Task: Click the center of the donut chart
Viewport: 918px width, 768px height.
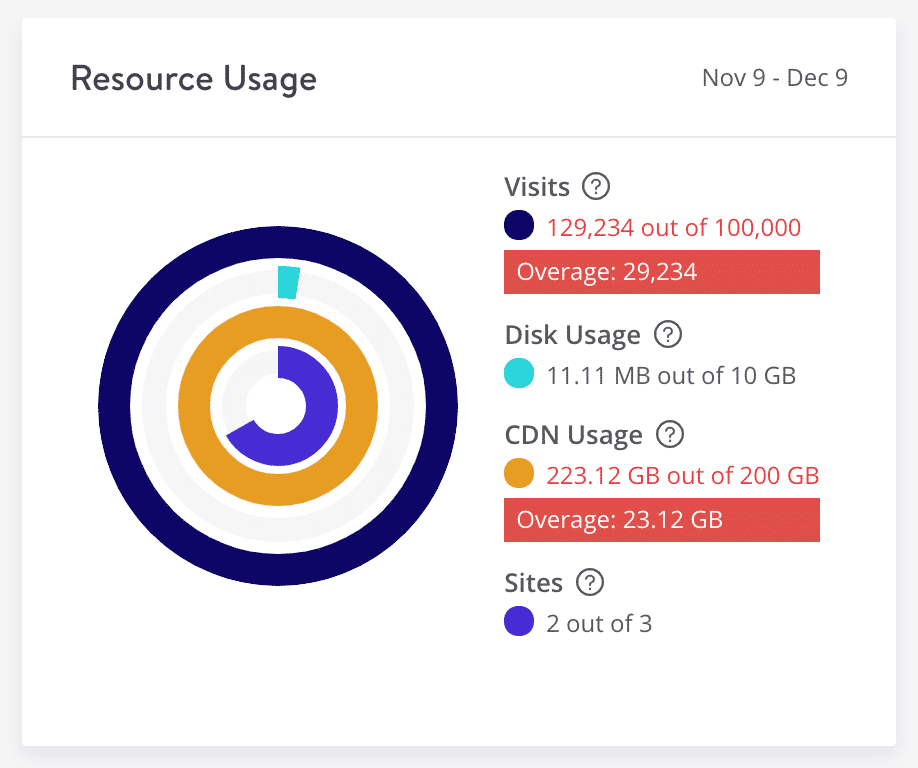Action: [277, 406]
